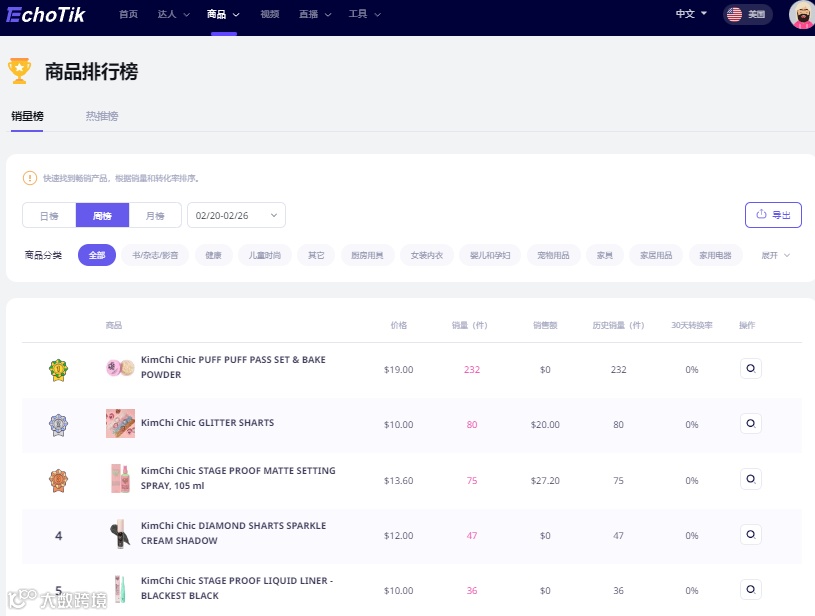Image resolution: width=815 pixels, height=616 pixels.
Task: Click the 历史销量（件） column header
Action: (619, 325)
